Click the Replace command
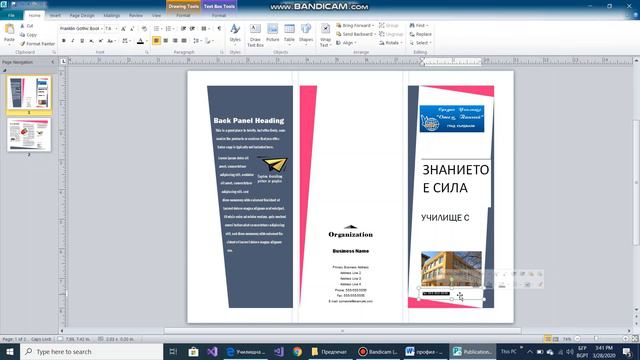 coord(421,34)
